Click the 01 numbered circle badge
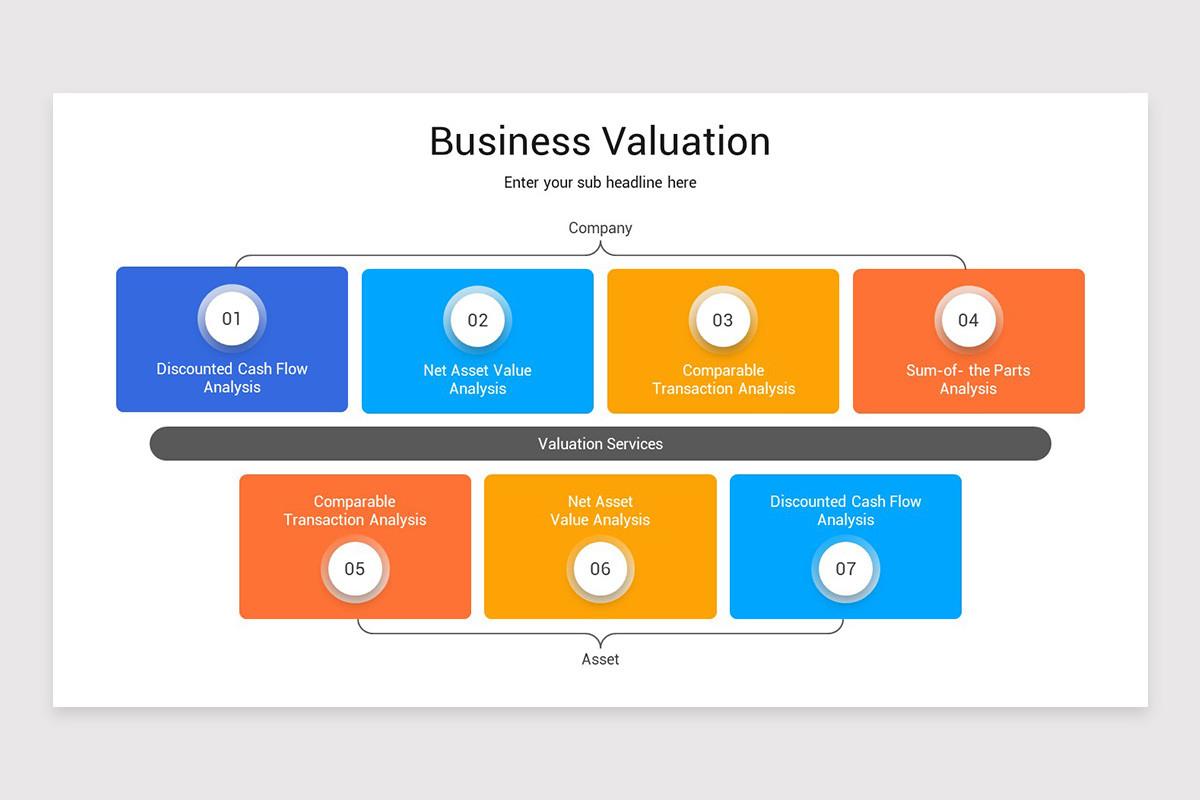This screenshot has height=800, width=1200. [x=232, y=319]
